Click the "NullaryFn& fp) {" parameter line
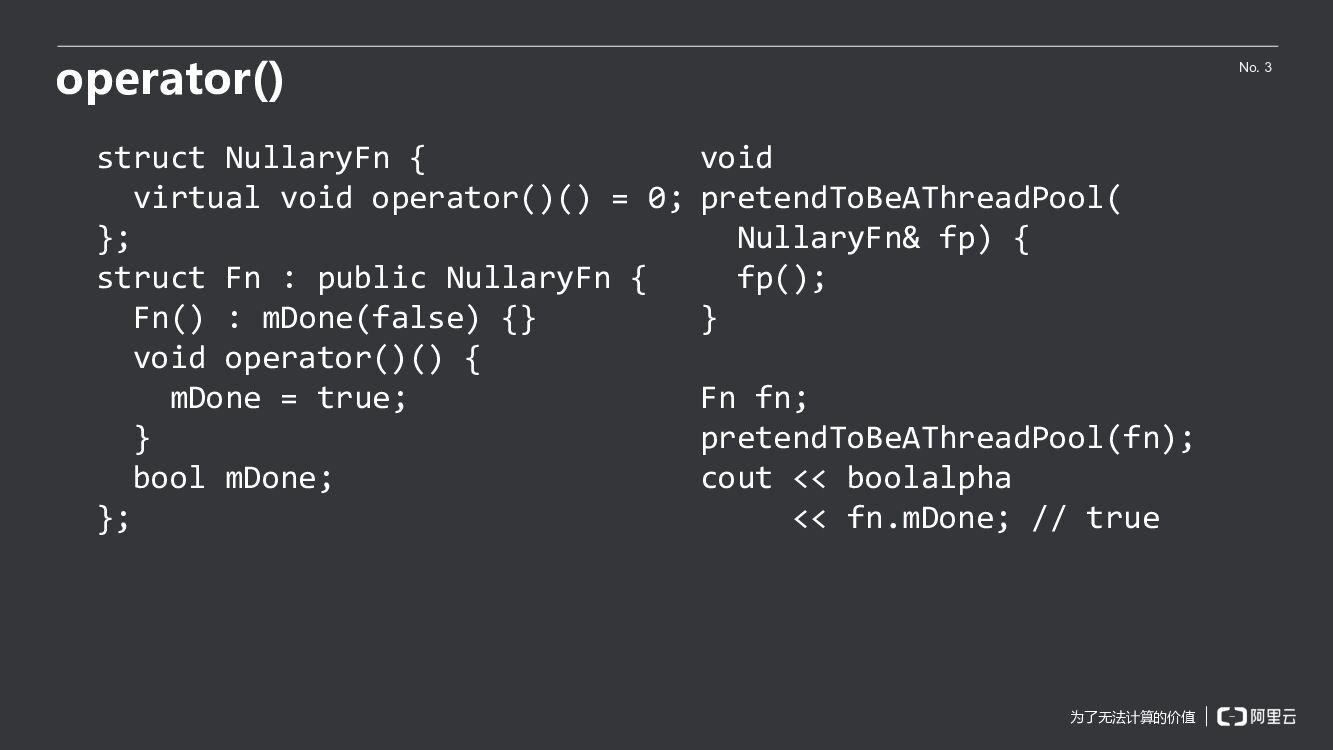 pos(883,238)
